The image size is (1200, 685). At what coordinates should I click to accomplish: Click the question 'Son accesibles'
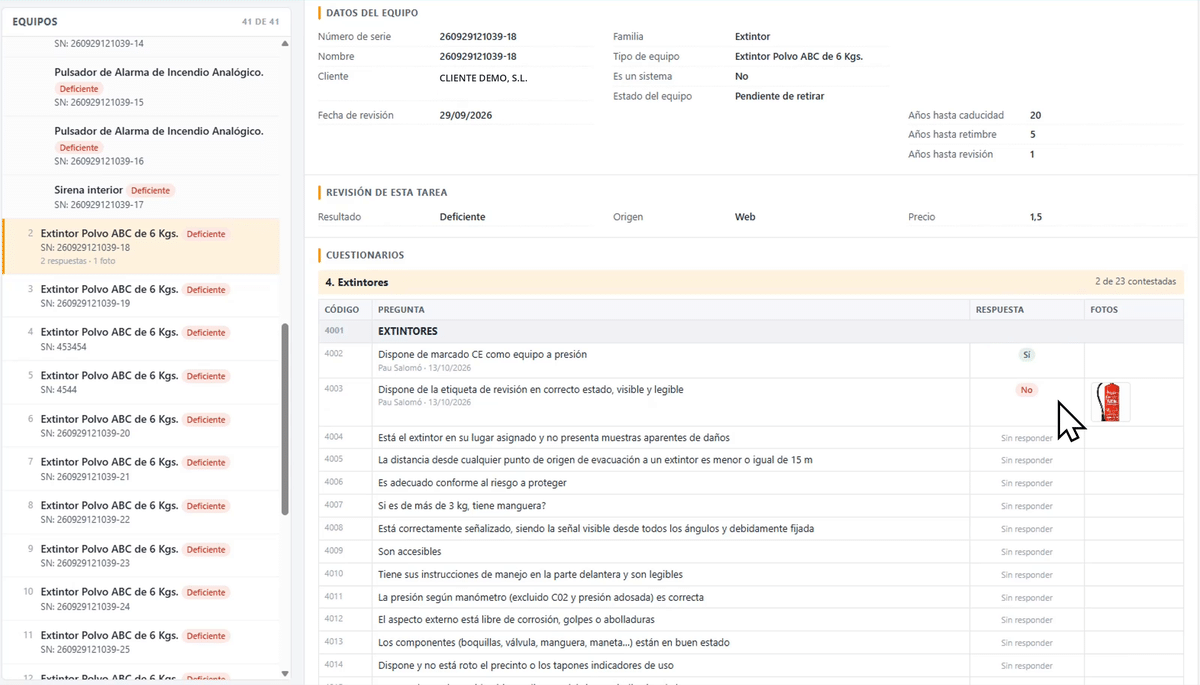click(410, 552)
